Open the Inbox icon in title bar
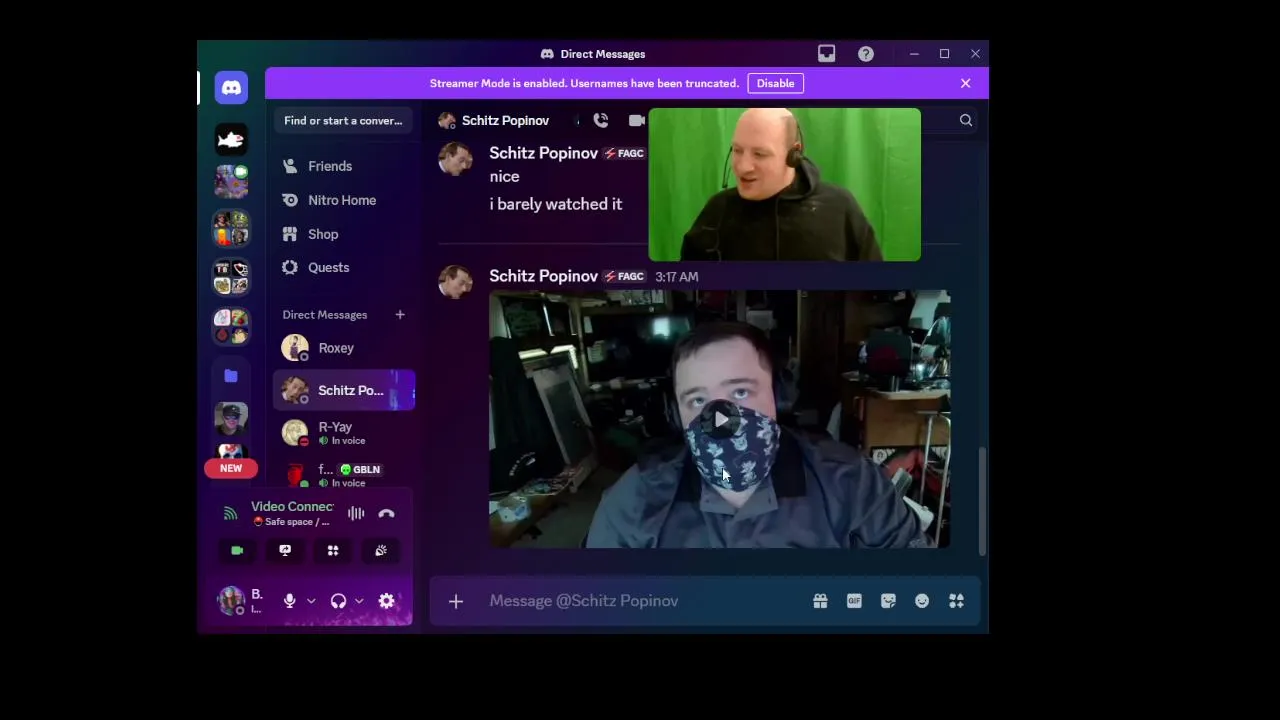 [826, 54]
